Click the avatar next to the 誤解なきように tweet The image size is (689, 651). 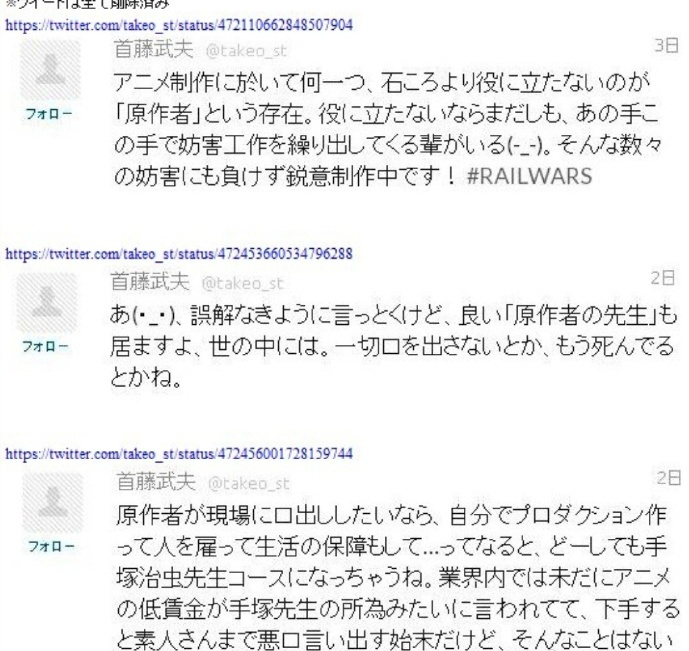point(47,303)
